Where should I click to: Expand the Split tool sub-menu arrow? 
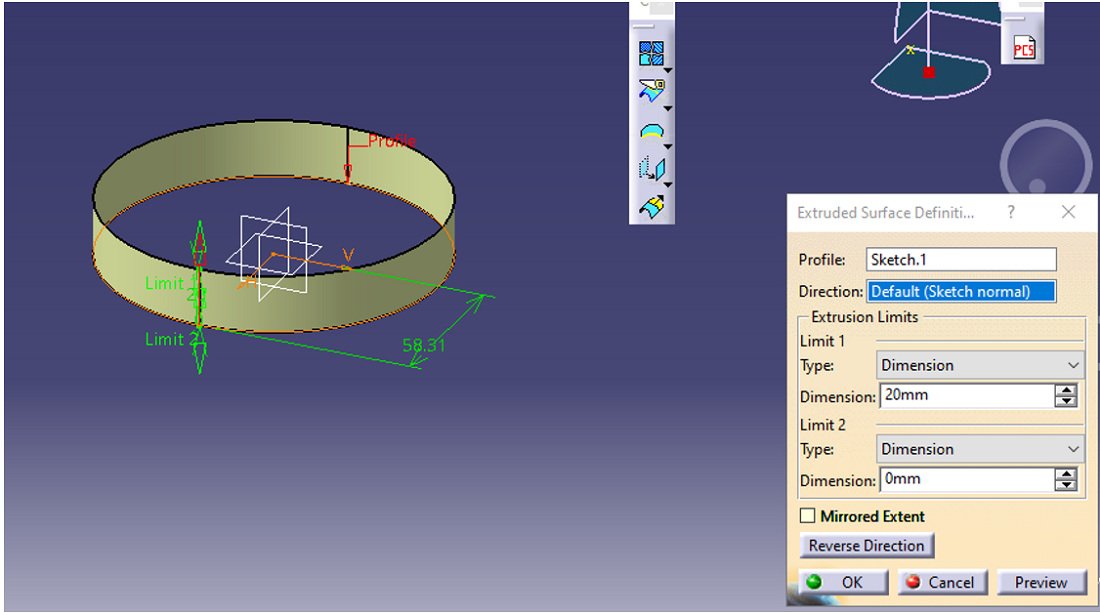668,109
